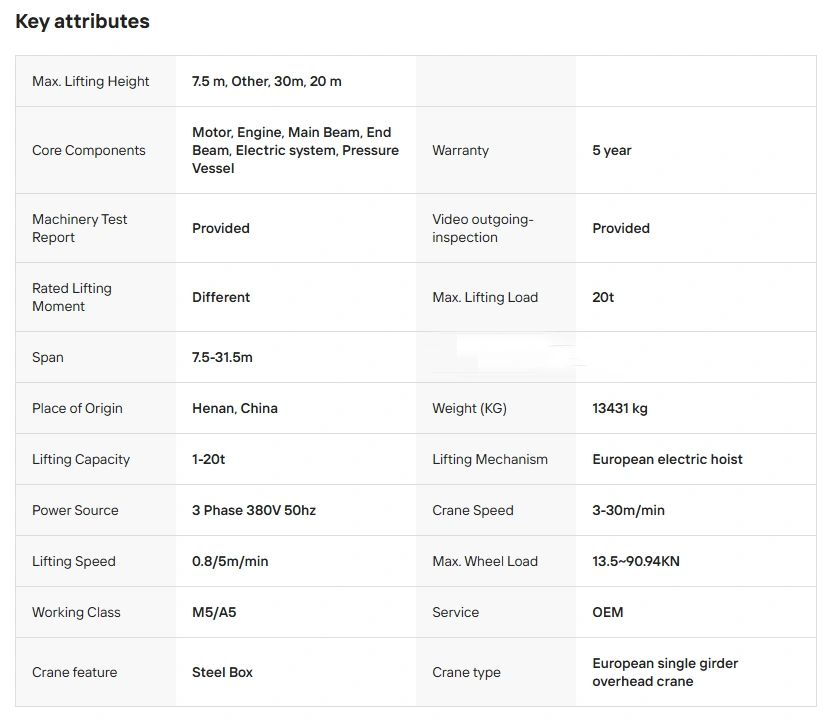Click the Lifting Capacity 1-20t value
The image size is (832, 723).
point(209,459)
